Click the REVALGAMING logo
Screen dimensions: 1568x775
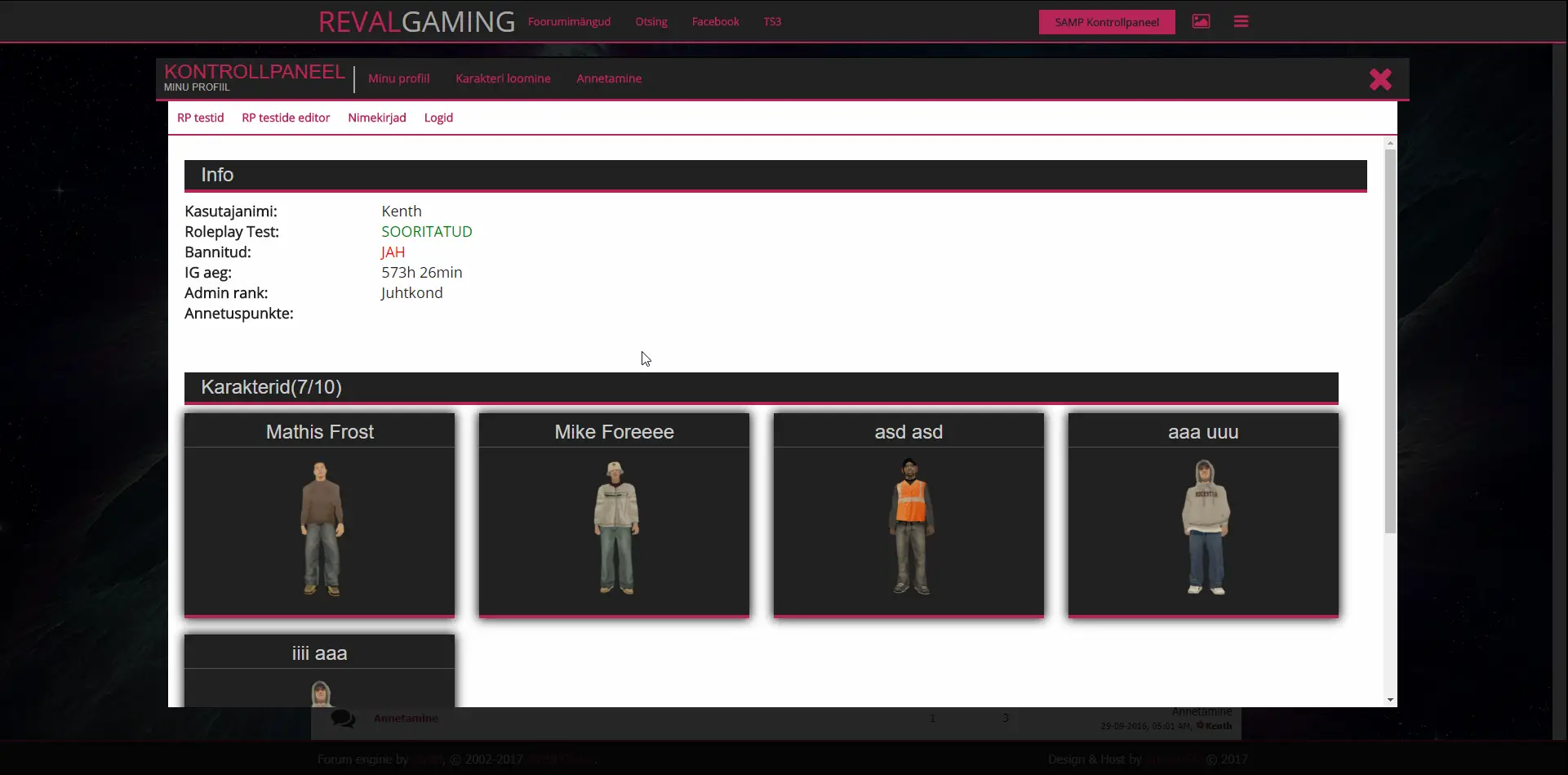point(416,21)
